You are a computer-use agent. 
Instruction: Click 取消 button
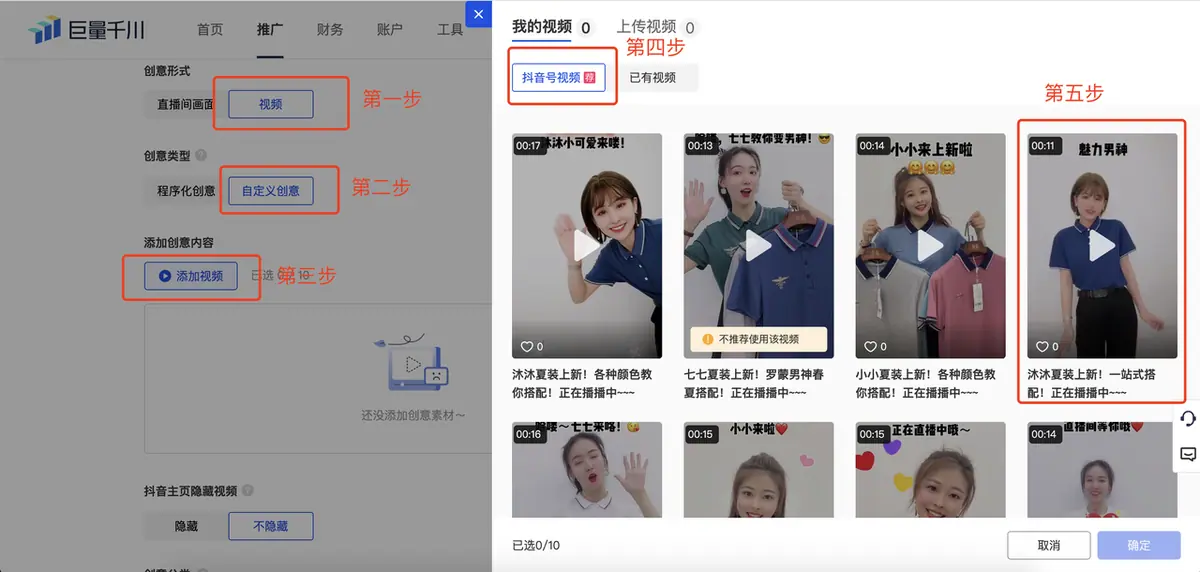tap(1048, 545)
